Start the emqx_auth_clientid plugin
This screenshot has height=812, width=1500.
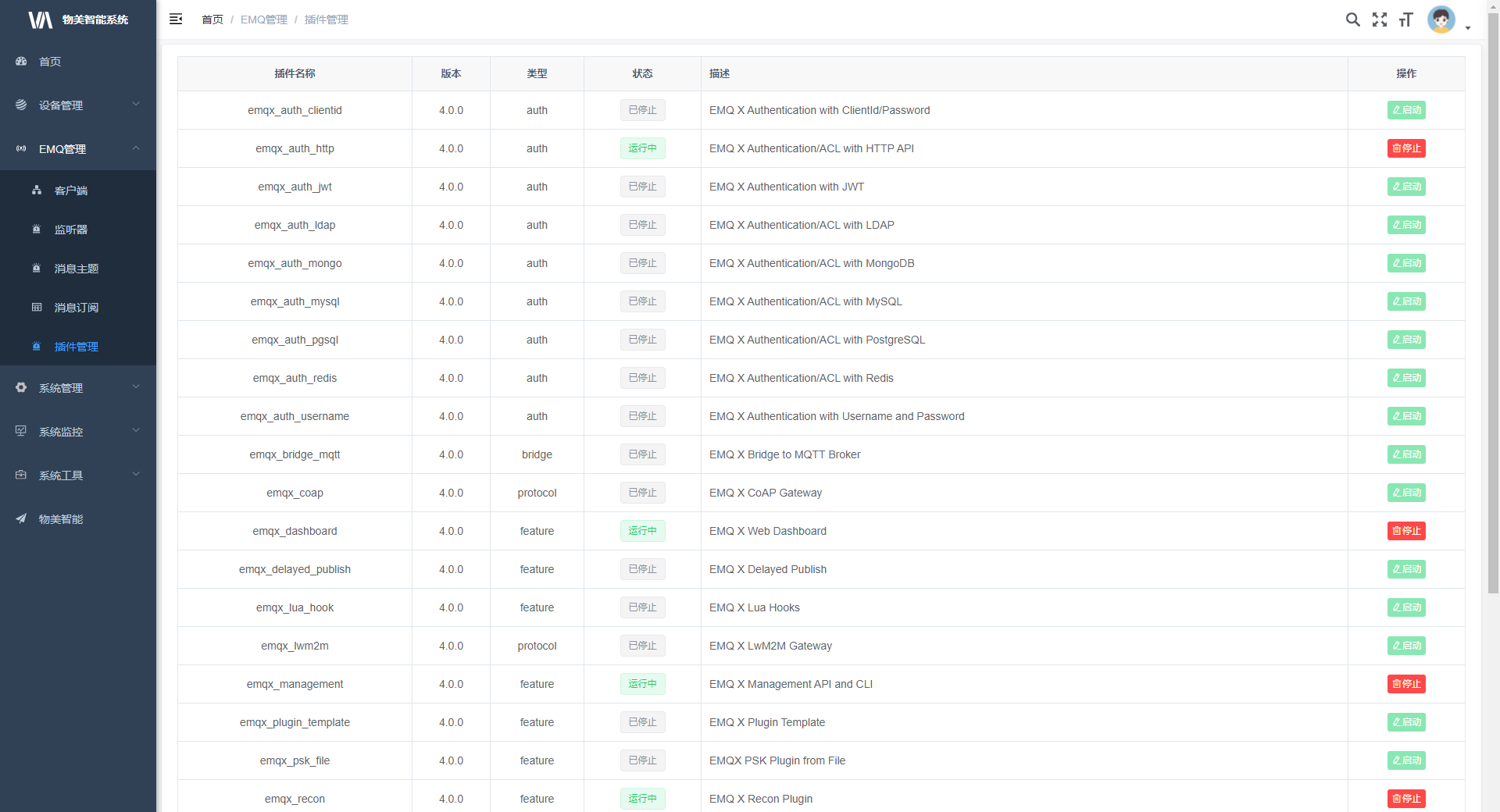[1406, 110]
